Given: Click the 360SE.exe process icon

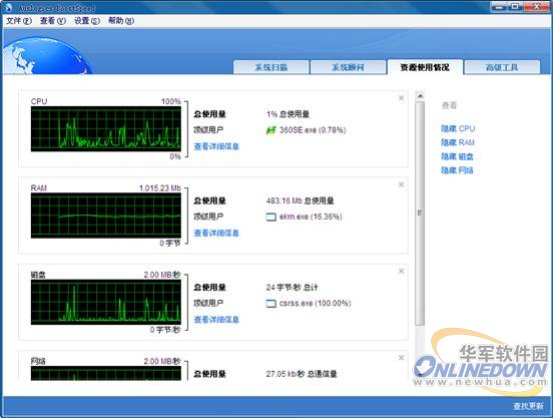Looking at the screenshot, I should 271,130.
